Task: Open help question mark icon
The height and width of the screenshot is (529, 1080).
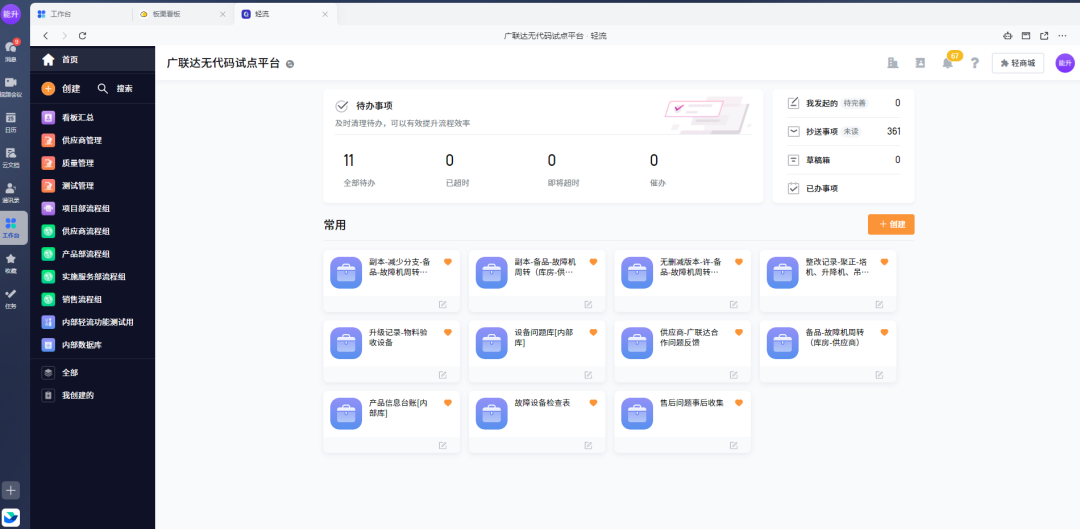Action: click(975, 63)
